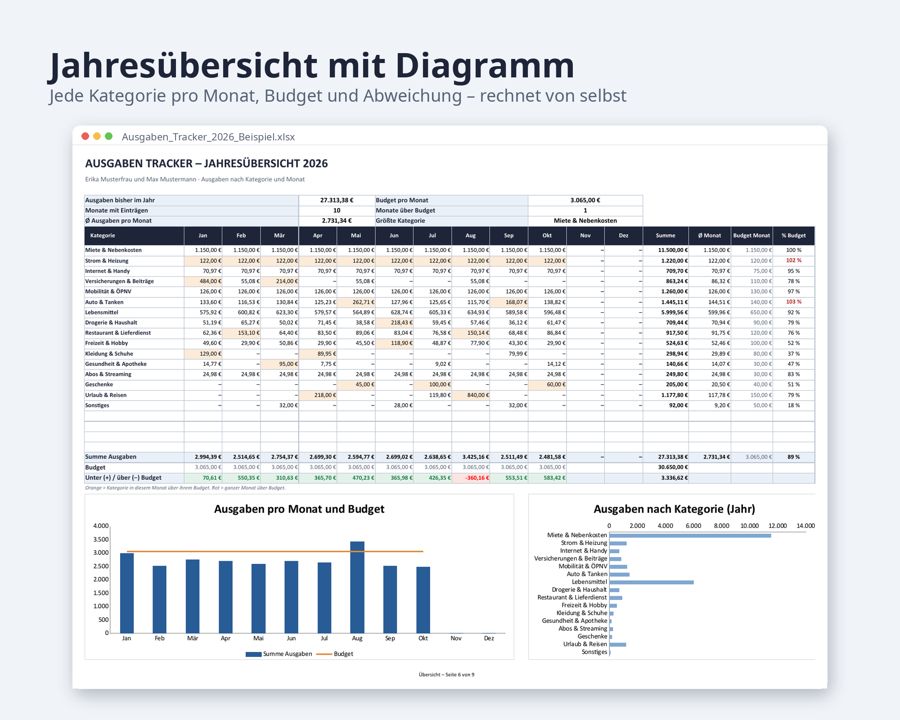The width and height of the screenshot is (900, 720).
Task: Click the 5.999,56 € Summe cell for Lebensmittel
Action: coord(666,312)
